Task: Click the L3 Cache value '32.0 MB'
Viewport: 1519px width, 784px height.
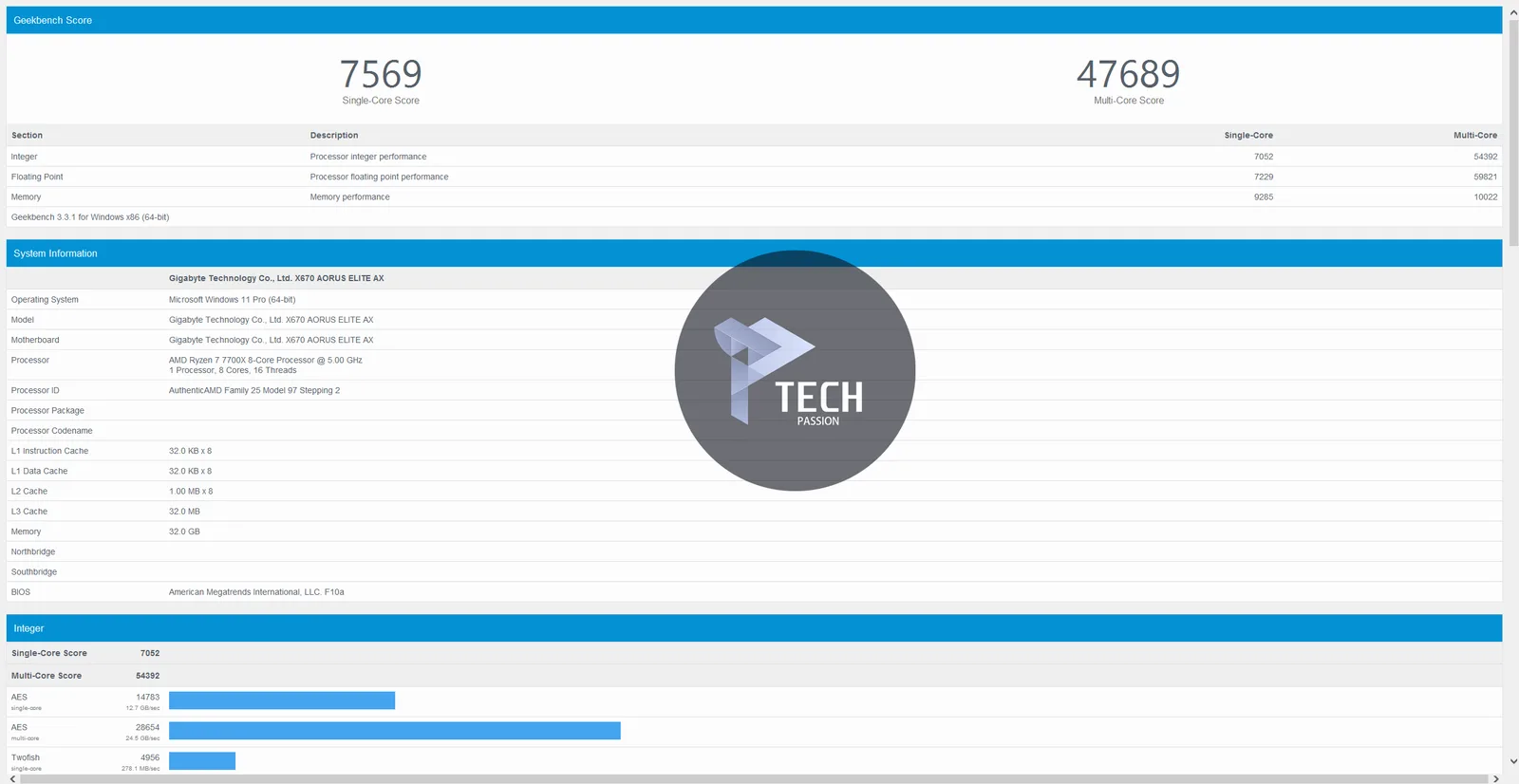Action: 184,512
